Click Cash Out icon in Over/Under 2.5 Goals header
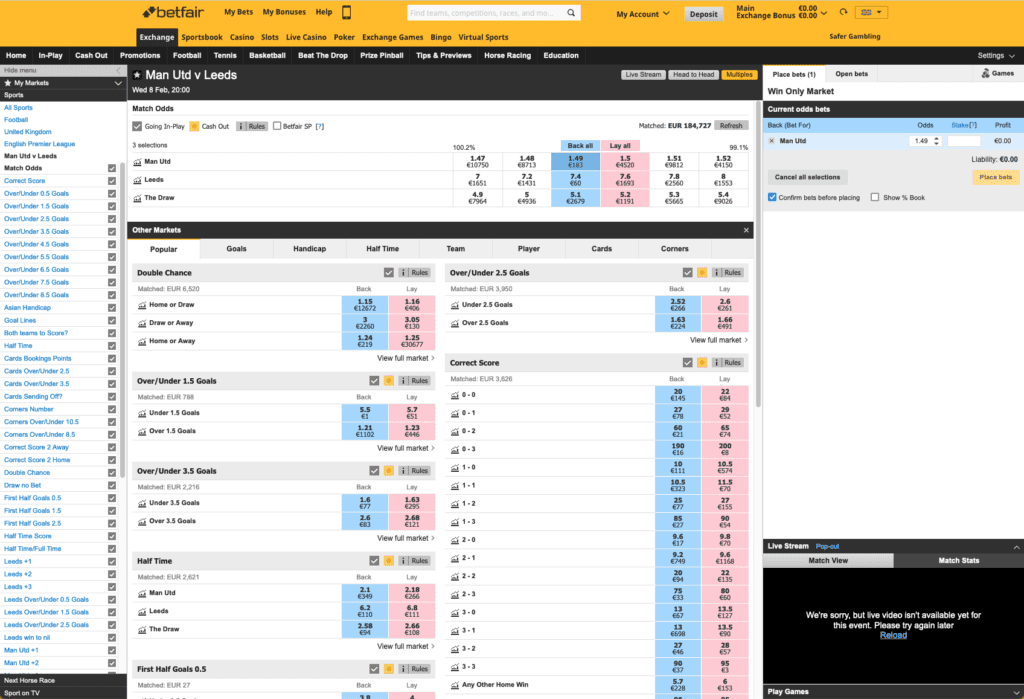 click(x=702, y=272)
